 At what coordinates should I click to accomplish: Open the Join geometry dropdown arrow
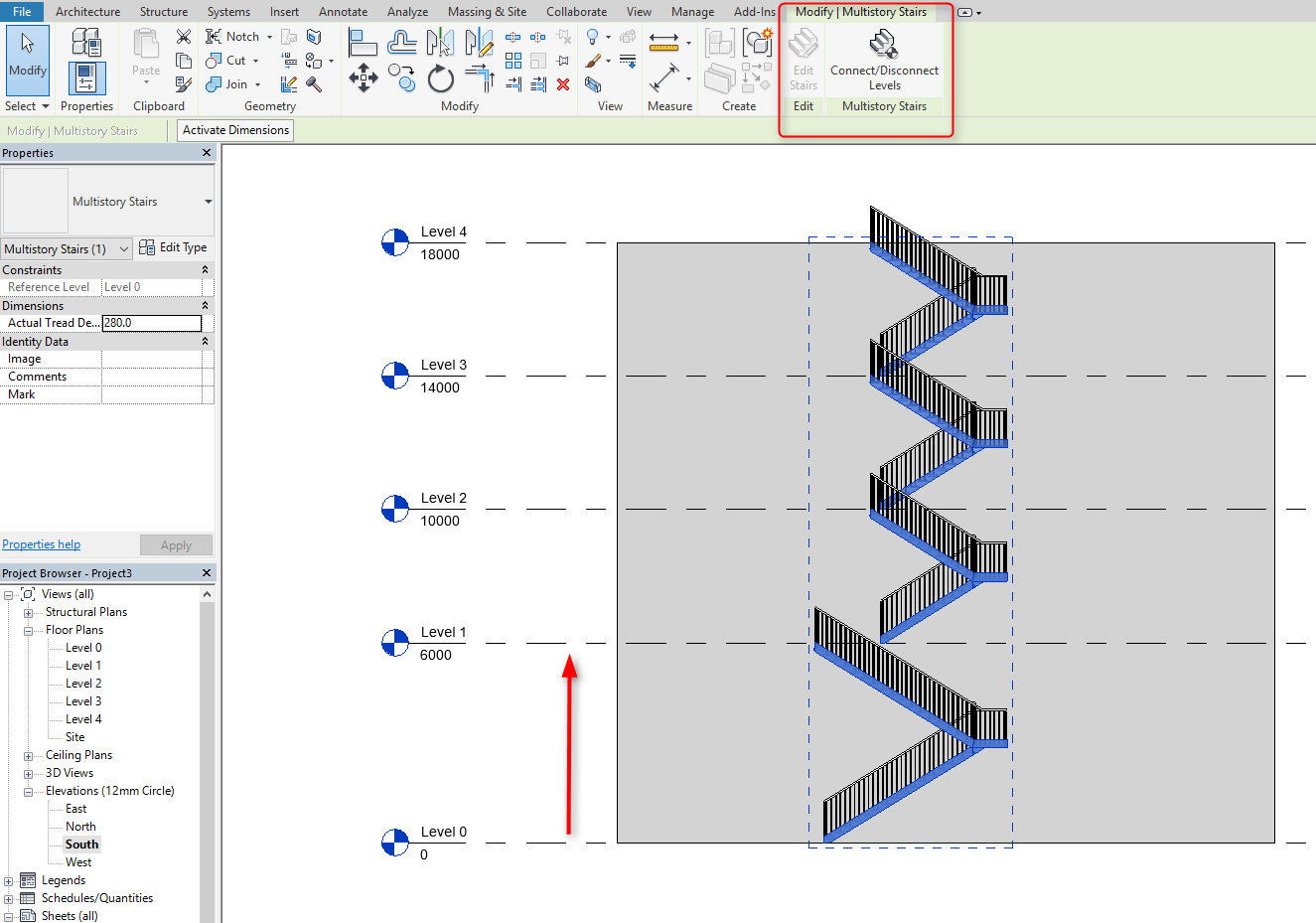pos(257,84)
